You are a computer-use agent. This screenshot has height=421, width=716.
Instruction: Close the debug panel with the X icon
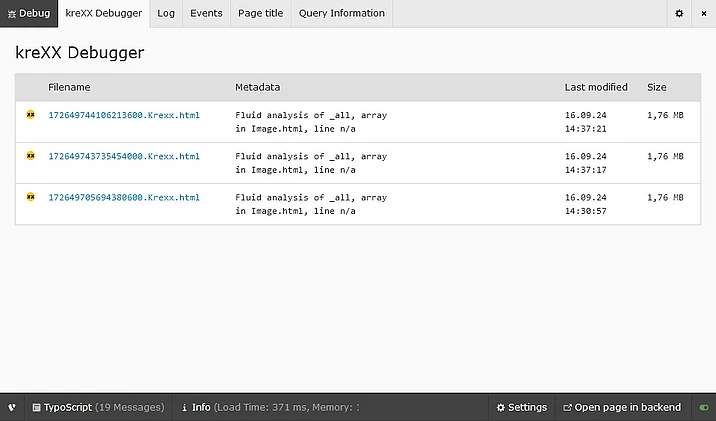(702, 13)
